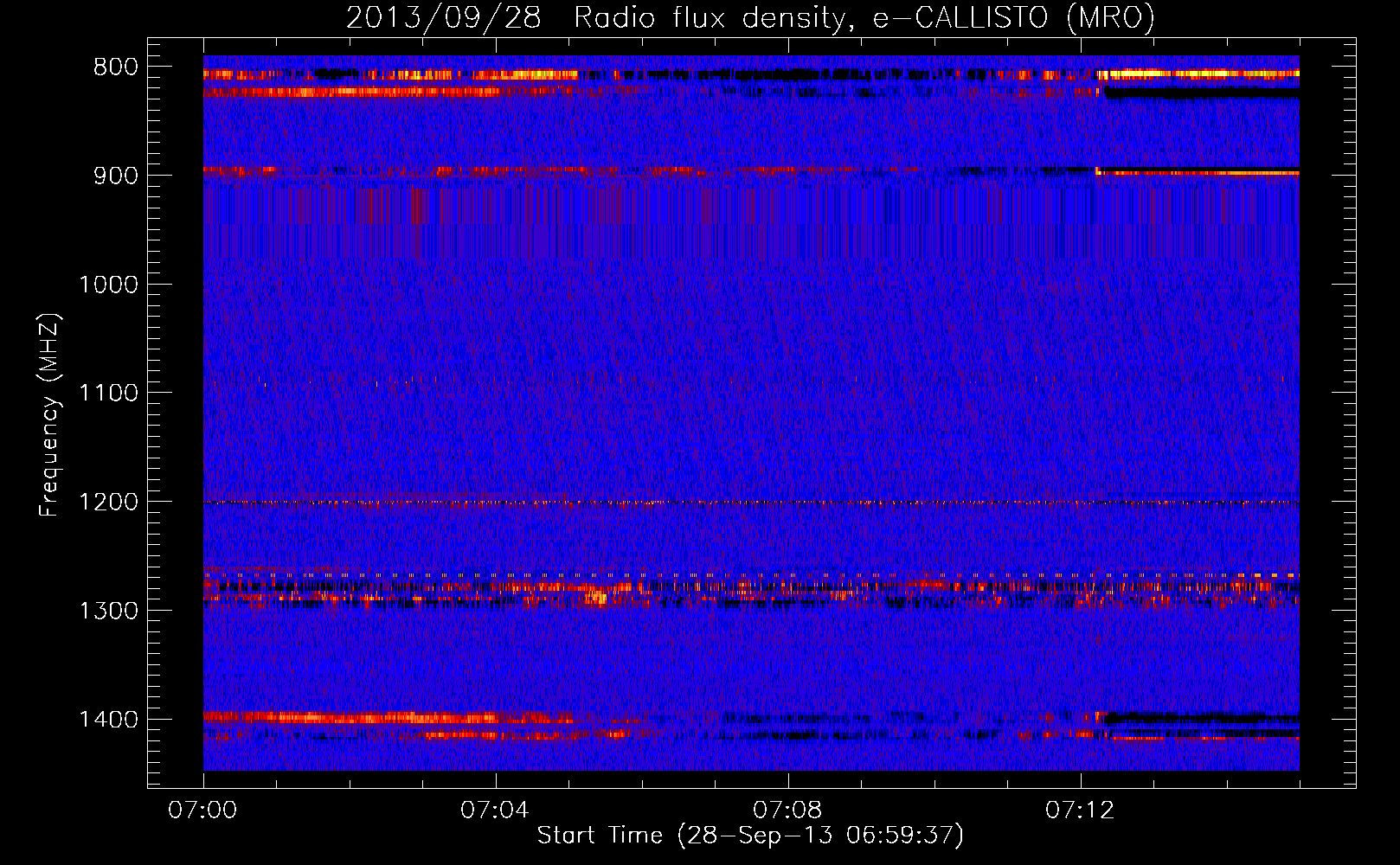Image resolution: width=1400 pixels, height=865 pixels.
Task: Click the '1100' frequency tick label
Action: click(x=109, y=394)
